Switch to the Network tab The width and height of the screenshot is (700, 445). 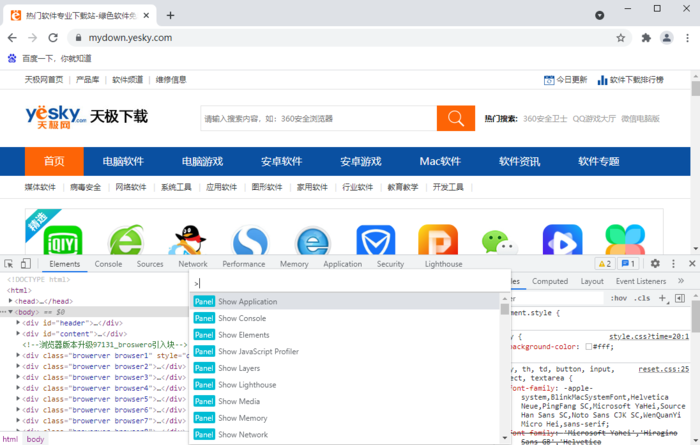tap(193, 264)
